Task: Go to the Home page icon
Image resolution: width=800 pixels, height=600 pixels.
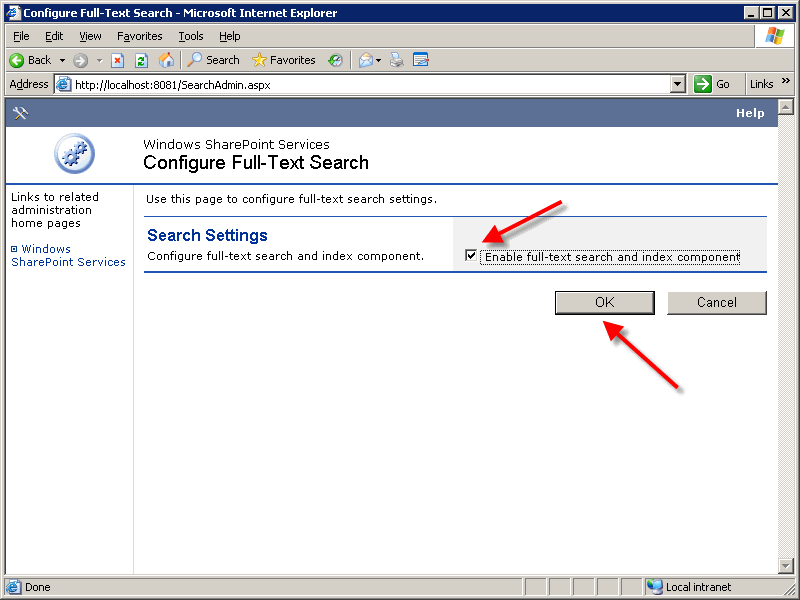Action: click(x=166, y=60)
